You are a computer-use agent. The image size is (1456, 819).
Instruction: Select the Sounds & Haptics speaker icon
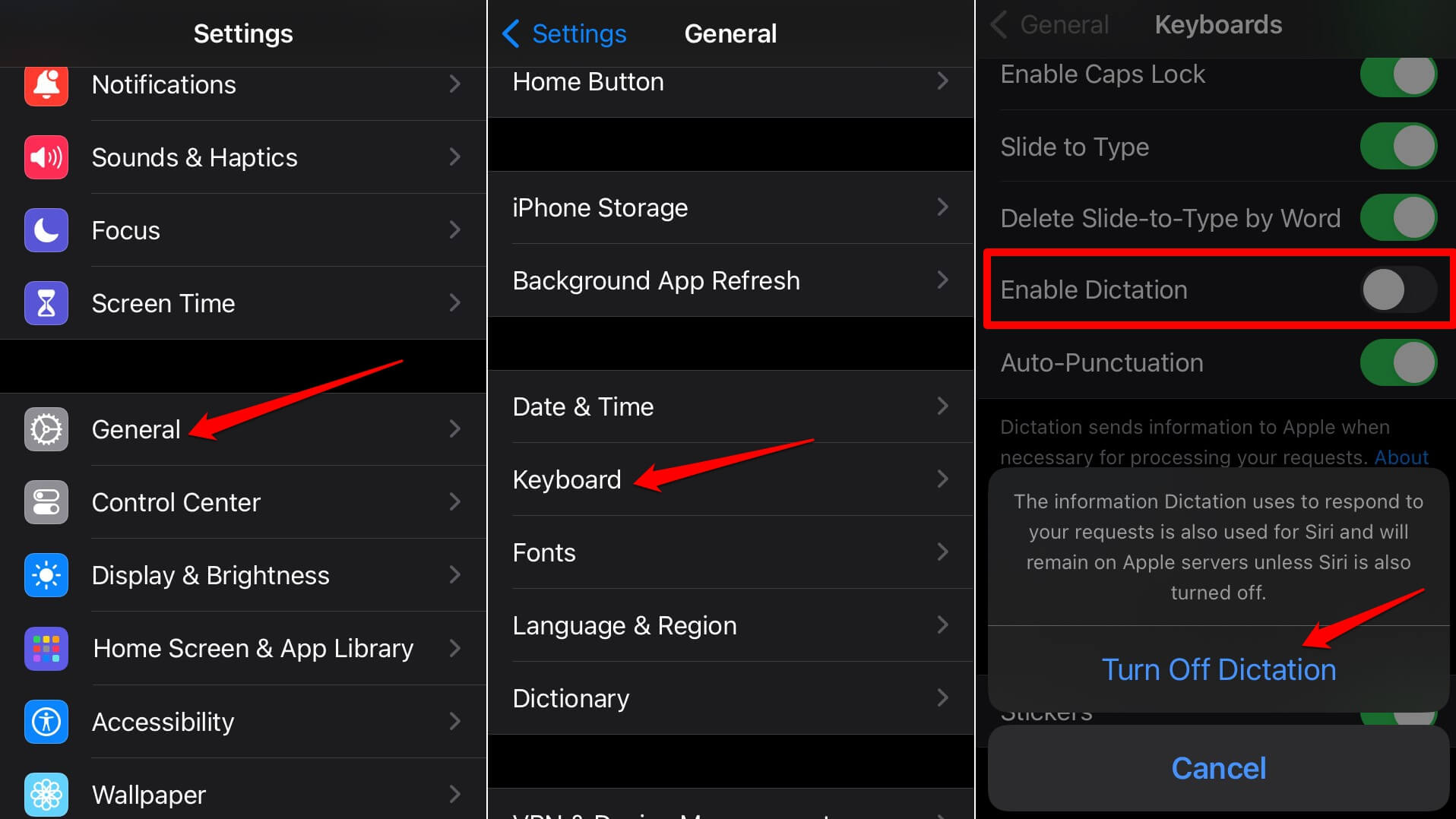[x=46, y=157]
